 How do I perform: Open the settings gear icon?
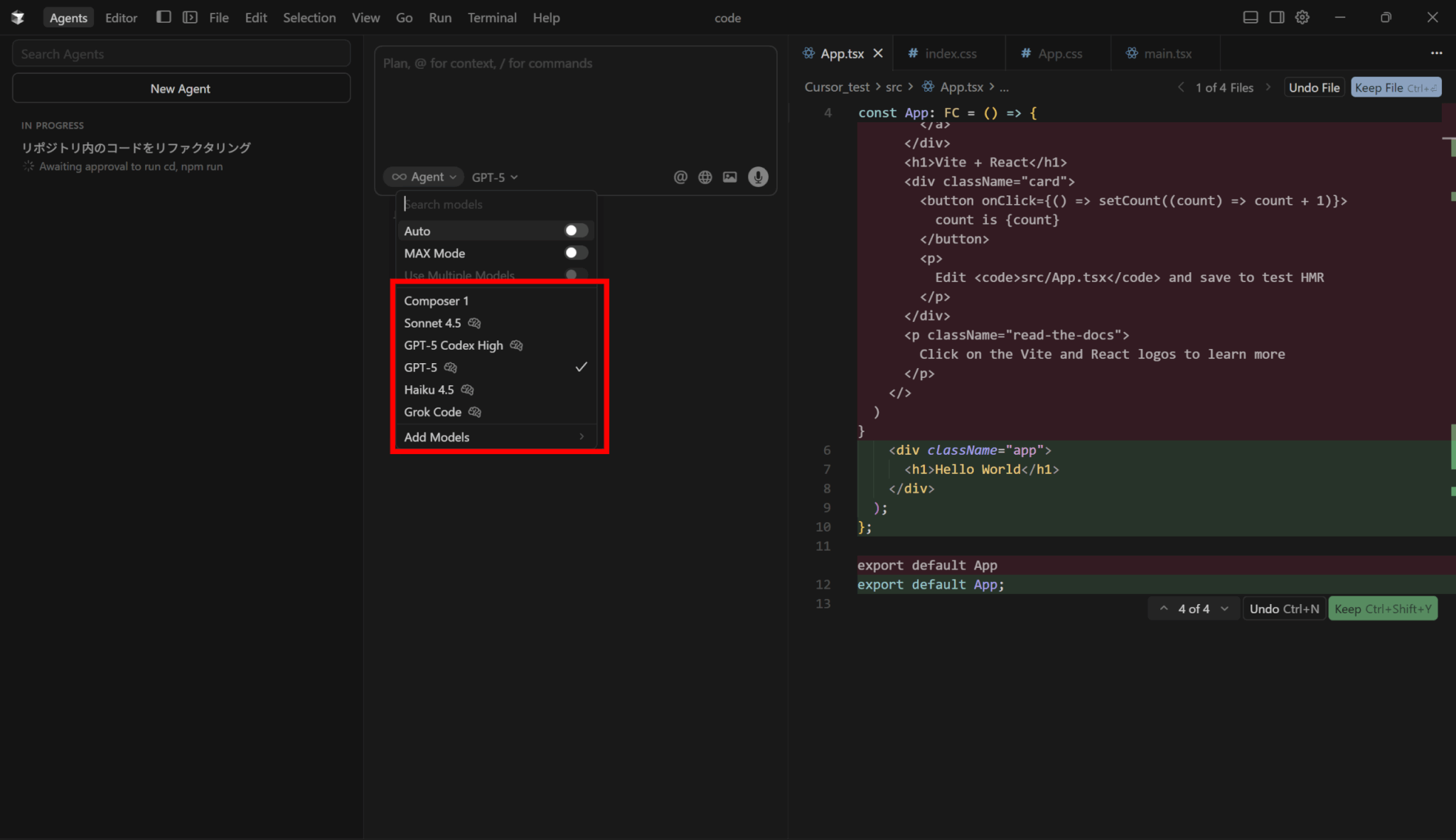tap(1302, 17)
